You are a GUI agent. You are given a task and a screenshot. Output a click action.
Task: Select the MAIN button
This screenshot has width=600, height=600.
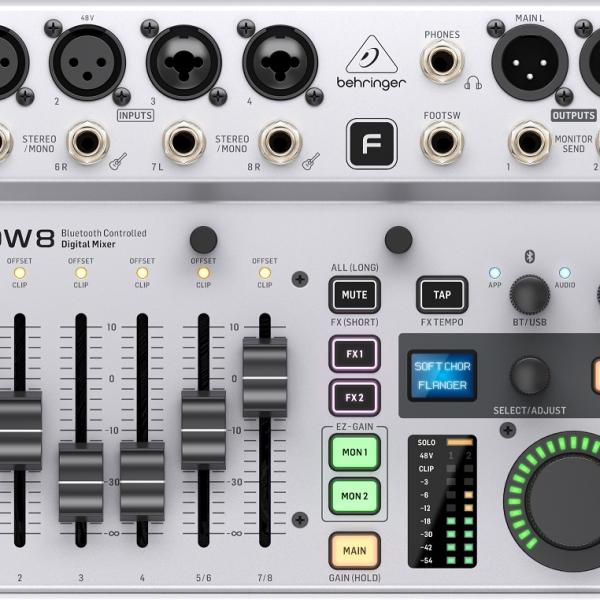click(x=354, y=551)
